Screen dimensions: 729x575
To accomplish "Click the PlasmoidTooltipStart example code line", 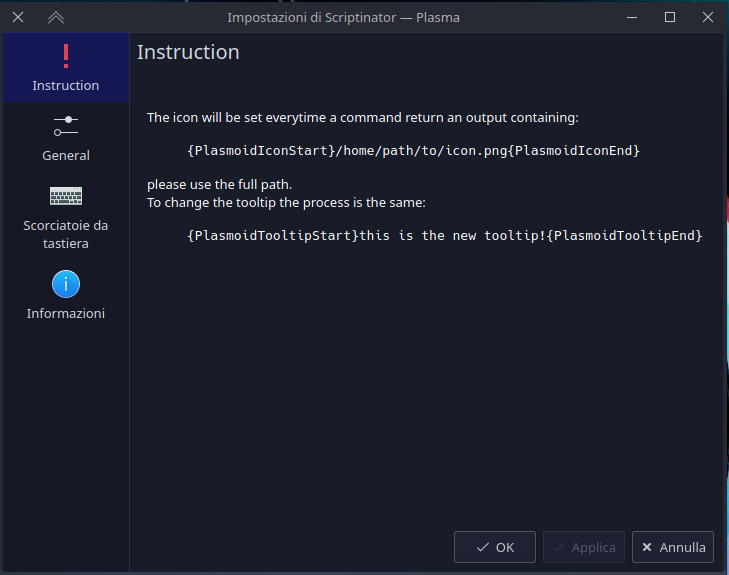I will click(x=444, y=236).
